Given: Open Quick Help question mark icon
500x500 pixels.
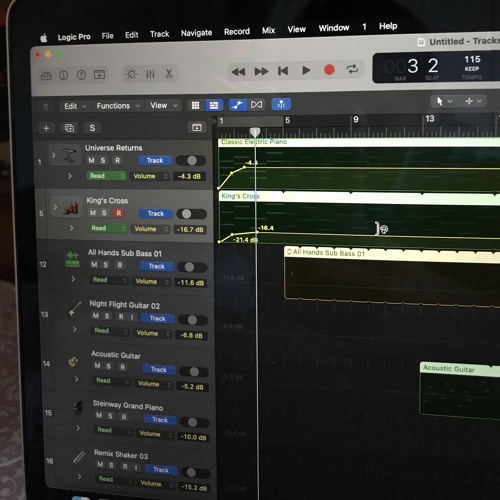Looking at the screenshot, I should 81,75.
